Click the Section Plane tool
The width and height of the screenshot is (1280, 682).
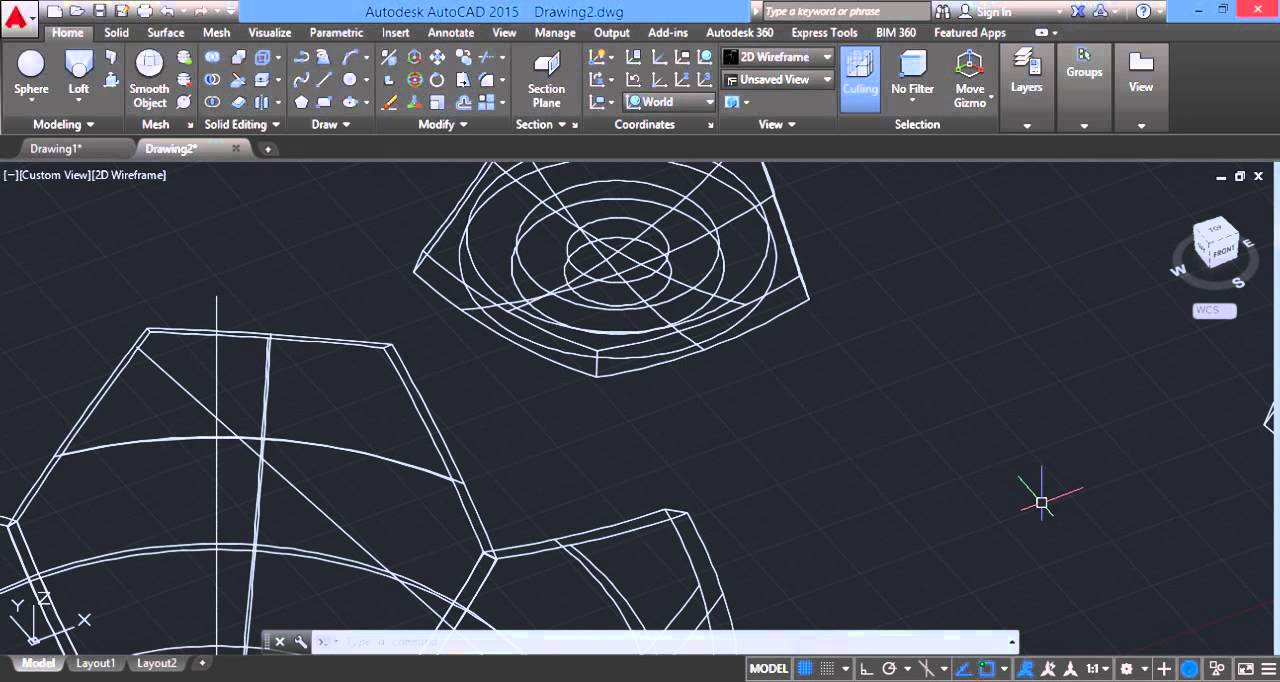[546, 78]
